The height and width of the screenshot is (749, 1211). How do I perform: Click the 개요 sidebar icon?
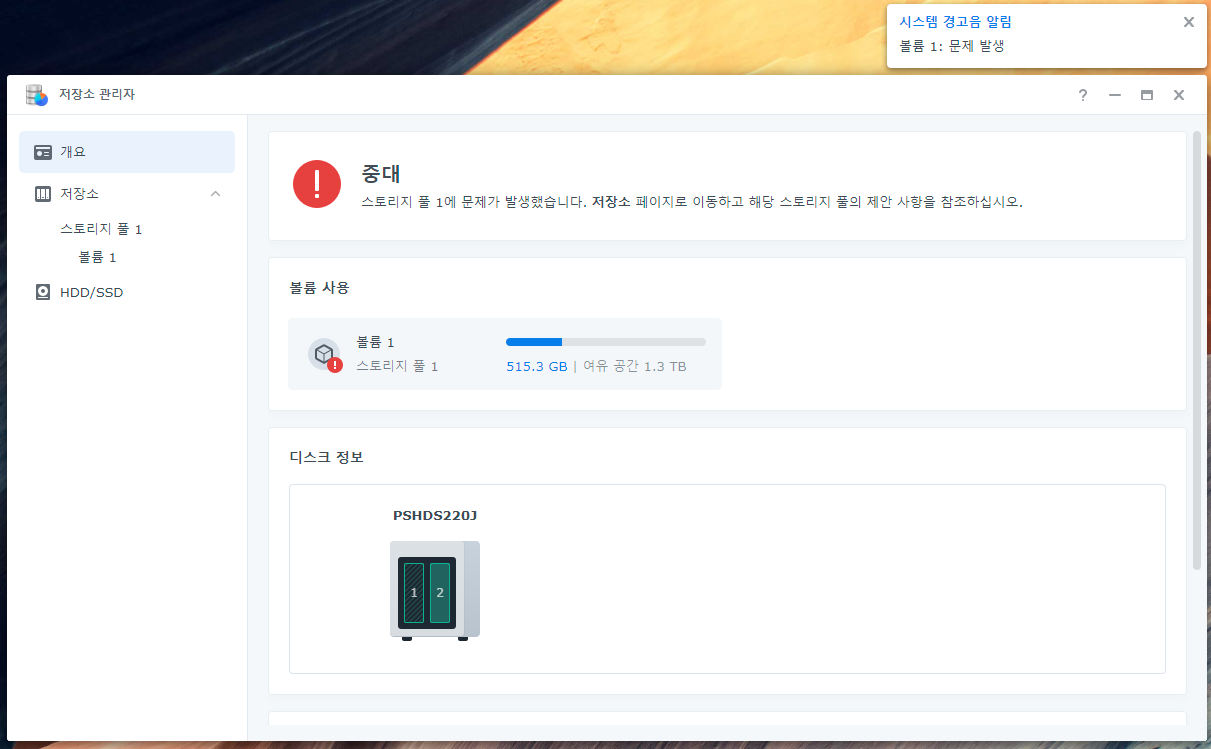click(x=43, y=152)
